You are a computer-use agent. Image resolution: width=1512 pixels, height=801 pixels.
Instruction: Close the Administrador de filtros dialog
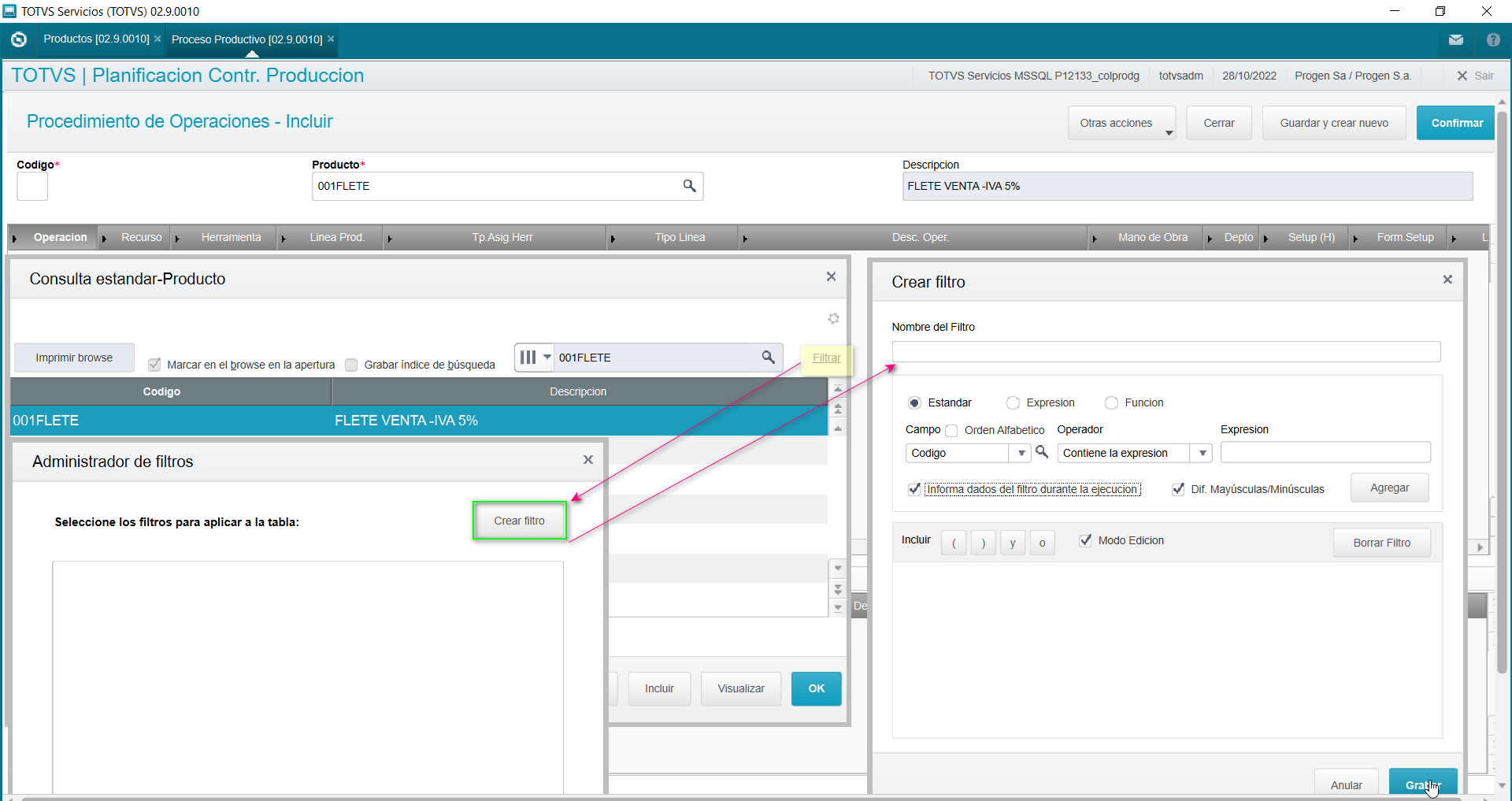click(x=588, y=459)
